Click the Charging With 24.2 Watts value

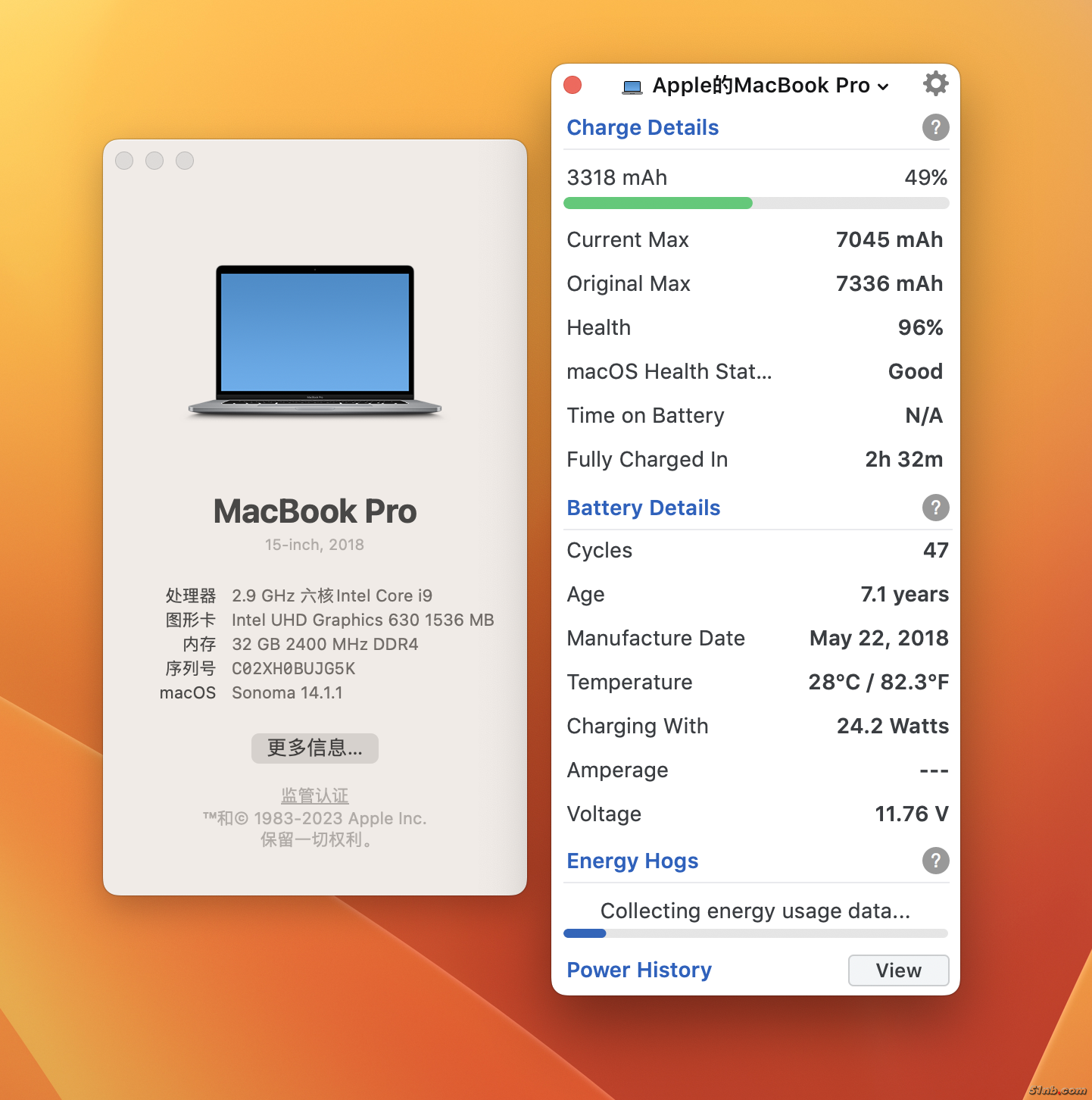[893, 726]
